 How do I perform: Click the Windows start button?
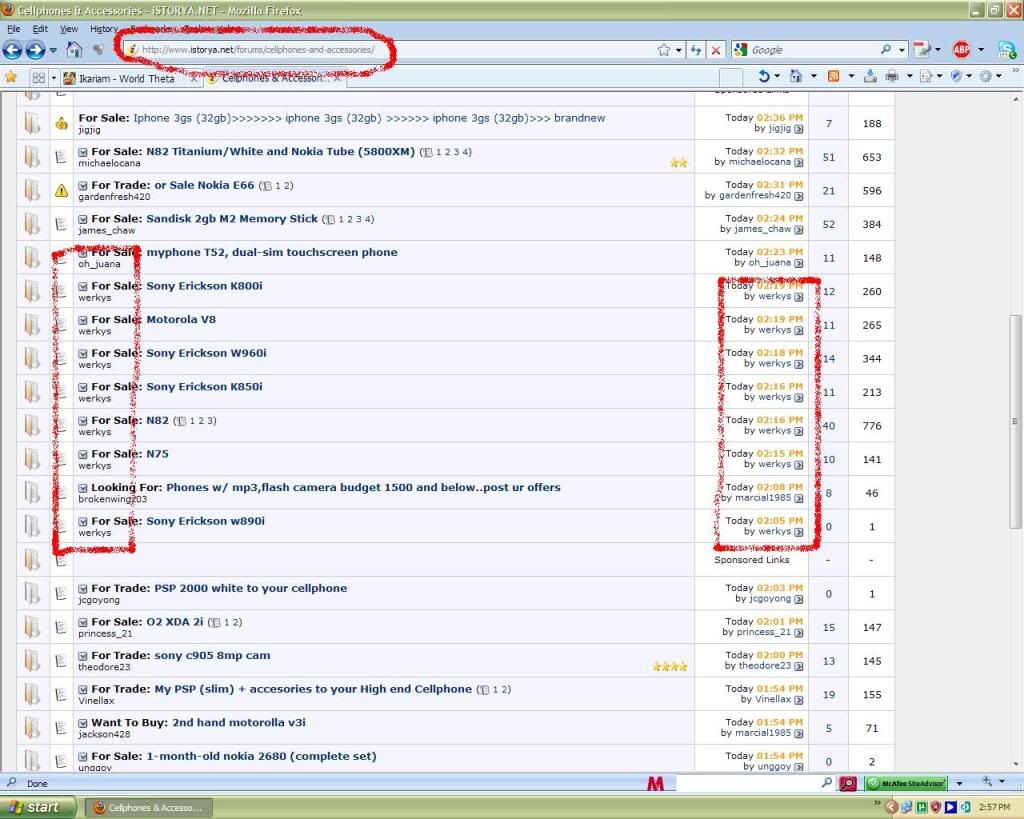(38, 807)
